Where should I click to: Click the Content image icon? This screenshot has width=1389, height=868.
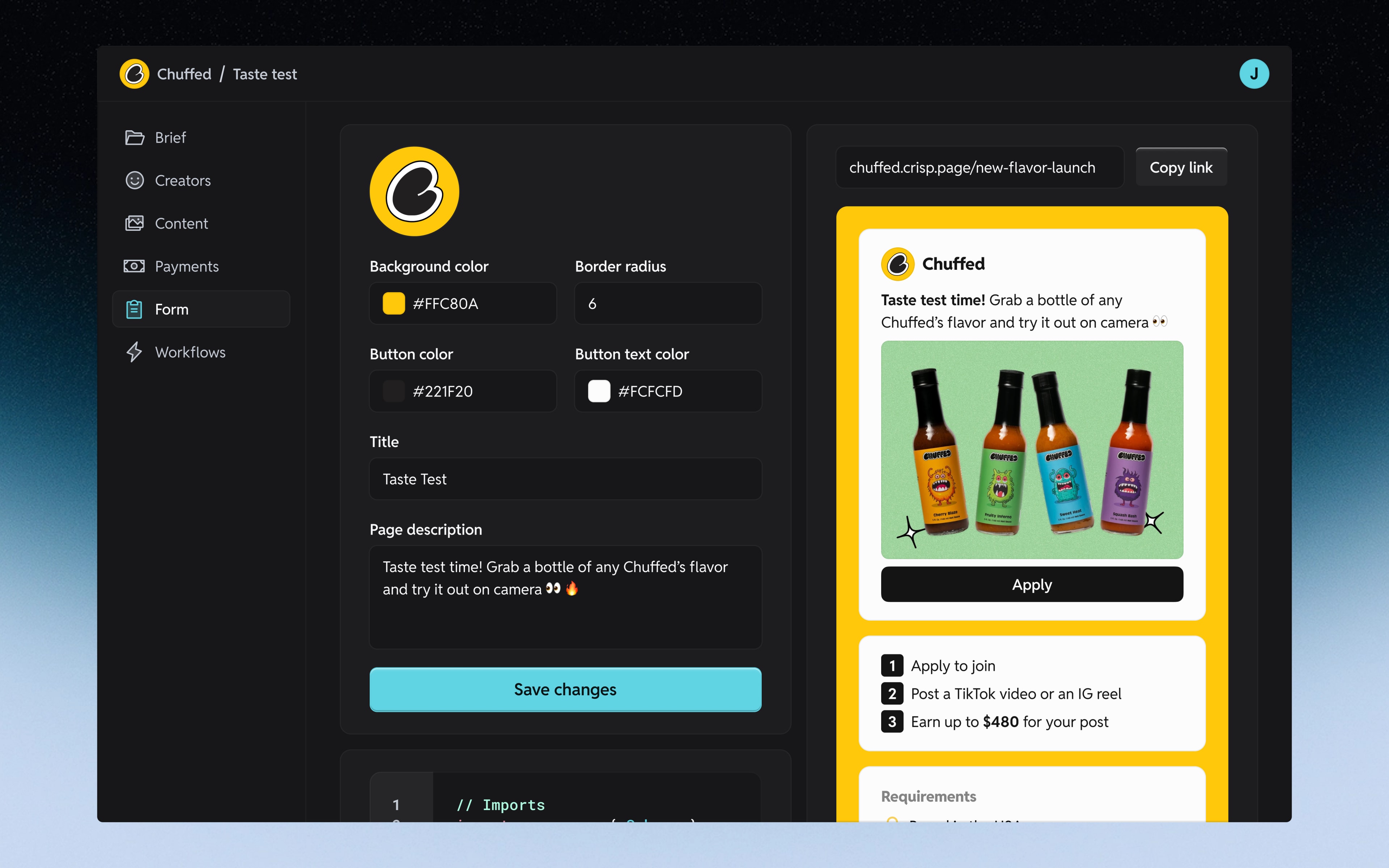pos(134,223)
